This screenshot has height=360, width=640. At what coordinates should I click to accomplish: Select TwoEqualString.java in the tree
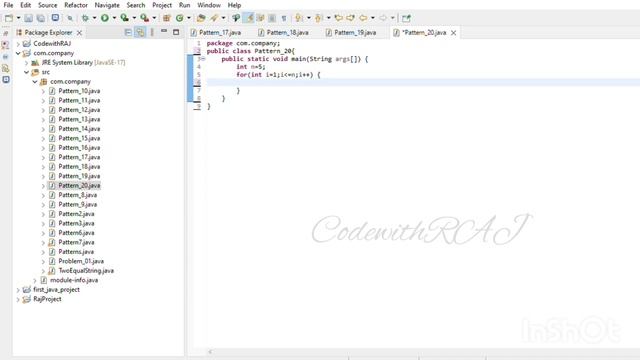tap(86, 271)
